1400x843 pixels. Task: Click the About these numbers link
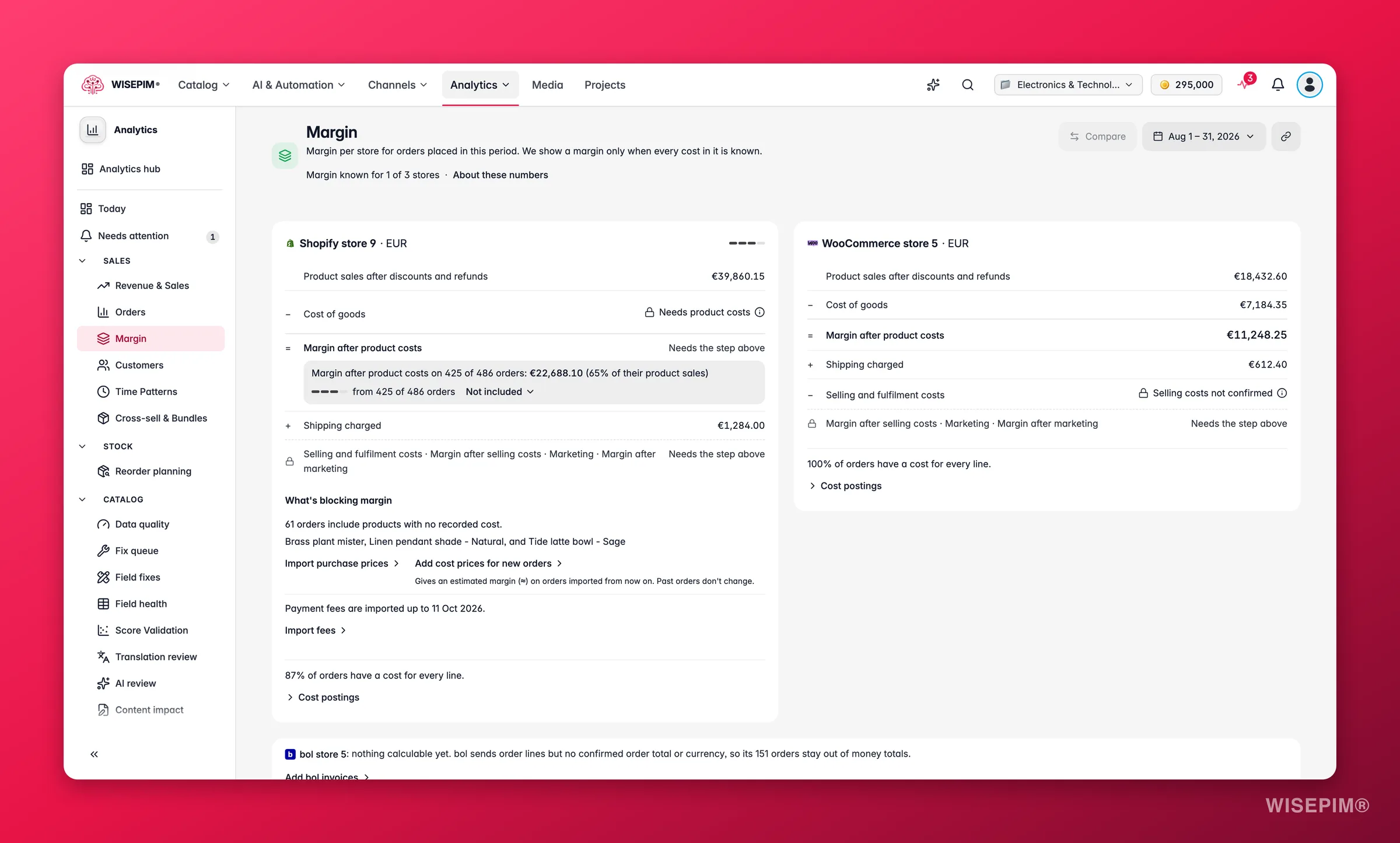(x=501, y=175)
